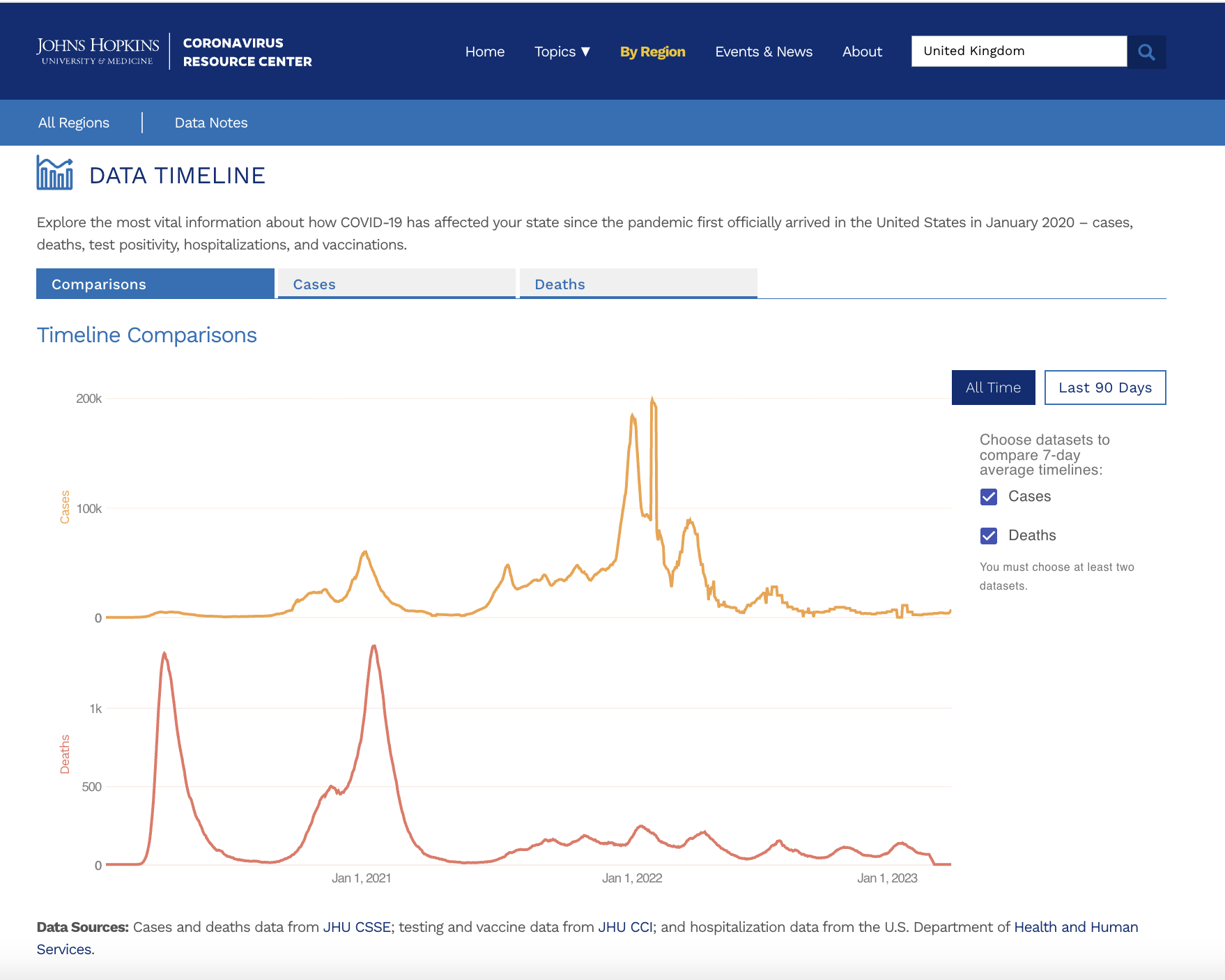Select By Region in the navigation
This screenshot has width=1225, height=980.
pyautogui.click(x=652, y=52)
